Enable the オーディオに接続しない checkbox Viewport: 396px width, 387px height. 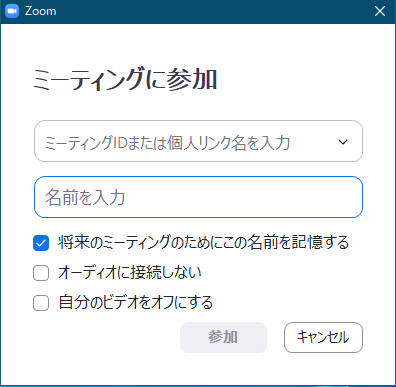click(x=41, y=273)
